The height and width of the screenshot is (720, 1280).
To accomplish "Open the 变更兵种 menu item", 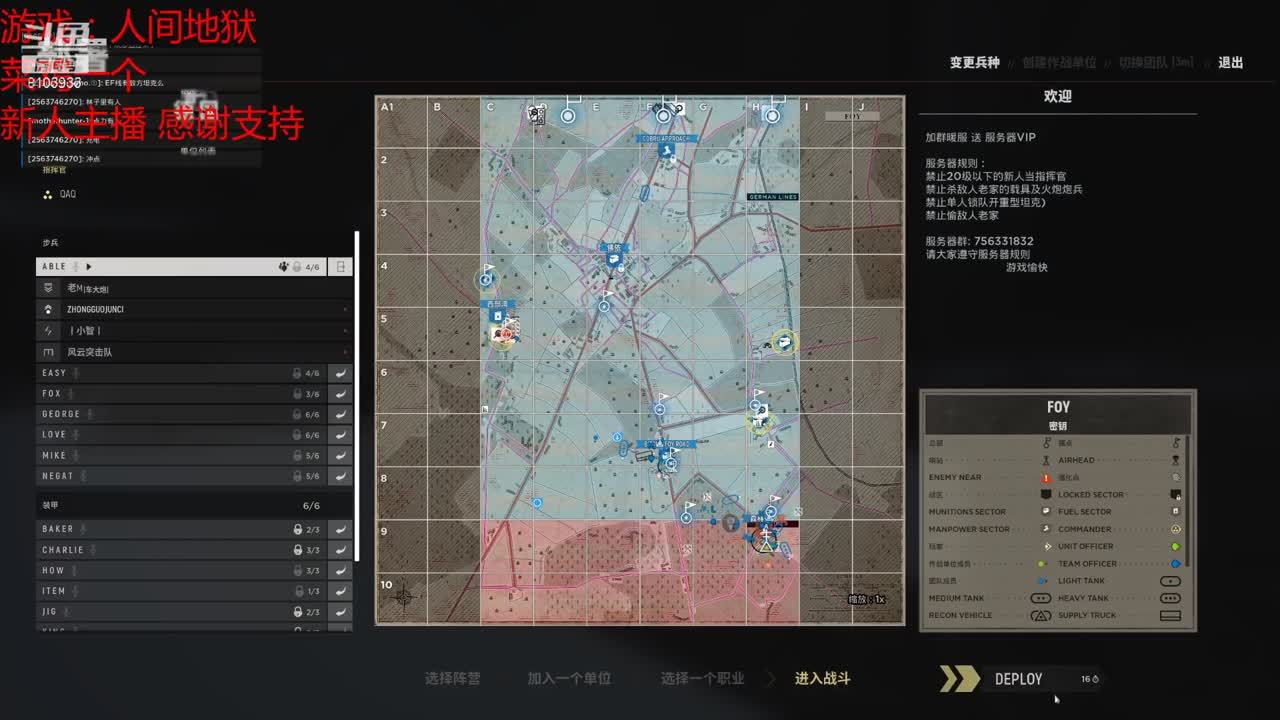I will coord(975,62).
